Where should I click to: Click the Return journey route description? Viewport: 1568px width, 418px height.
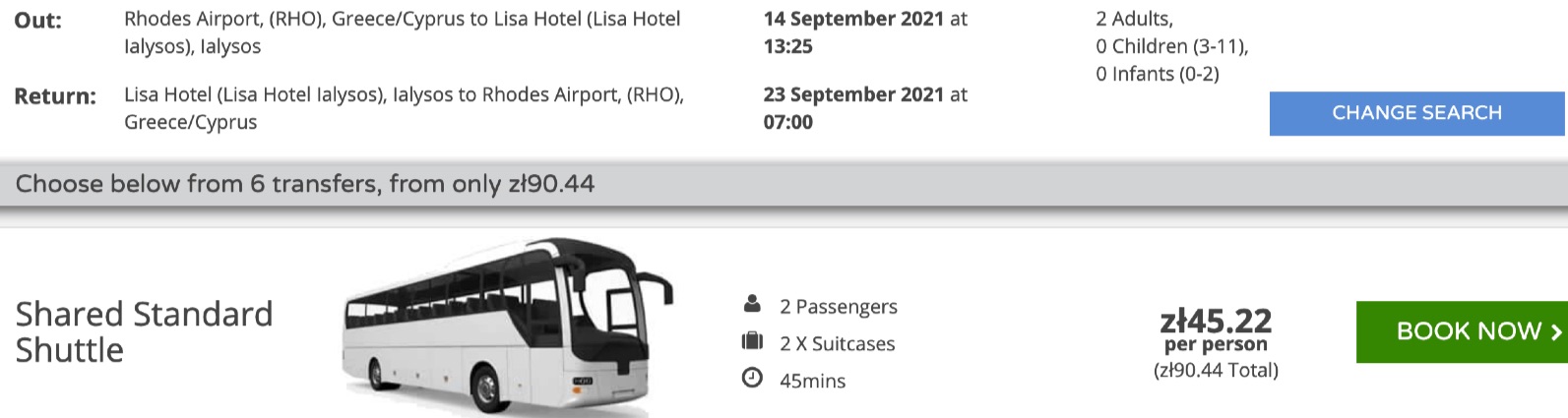404,108
